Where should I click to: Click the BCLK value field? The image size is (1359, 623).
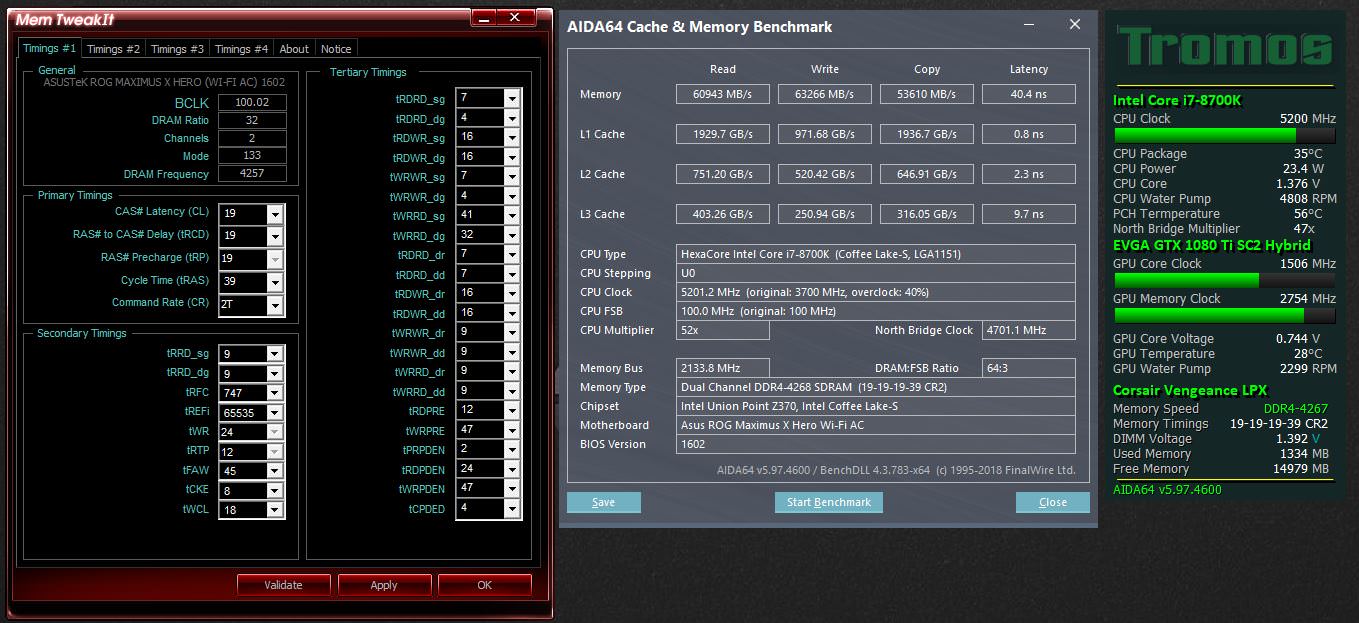click(252, 102)
